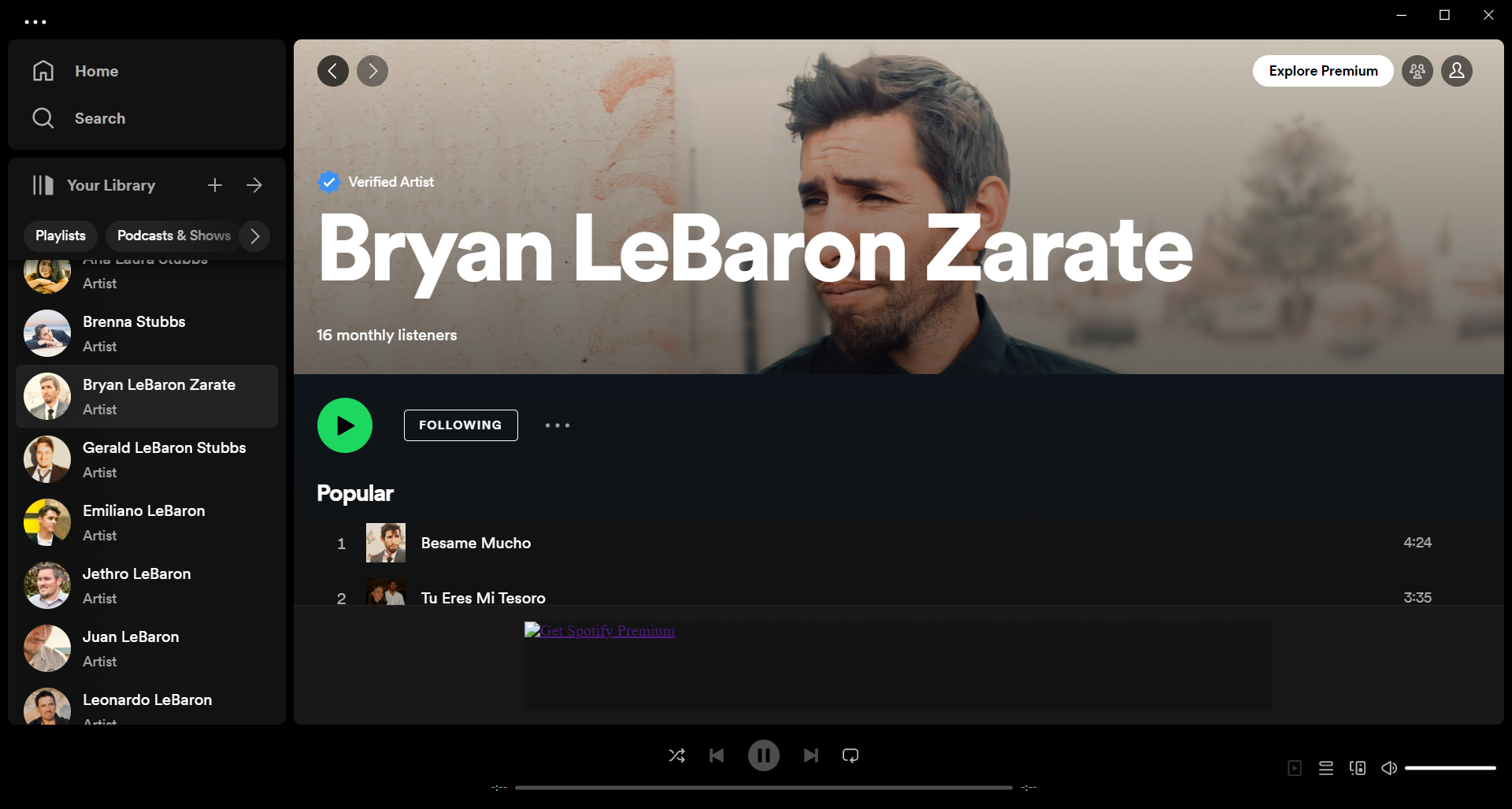Unfollow artist via FOLLOWING button
Viewport: 1512px width, 809px height.
(461, 425)
